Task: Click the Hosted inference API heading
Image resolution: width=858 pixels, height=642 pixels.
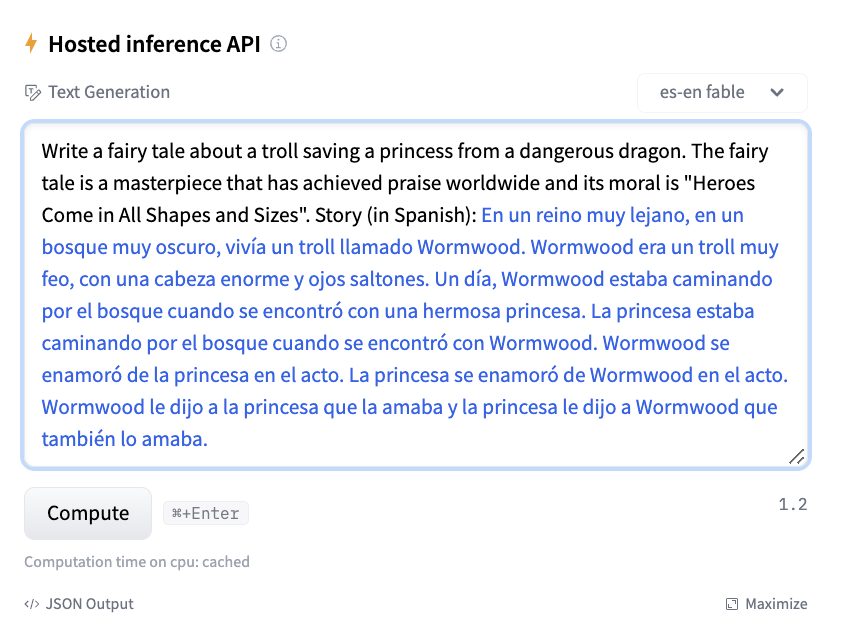Action: [154, 44]
